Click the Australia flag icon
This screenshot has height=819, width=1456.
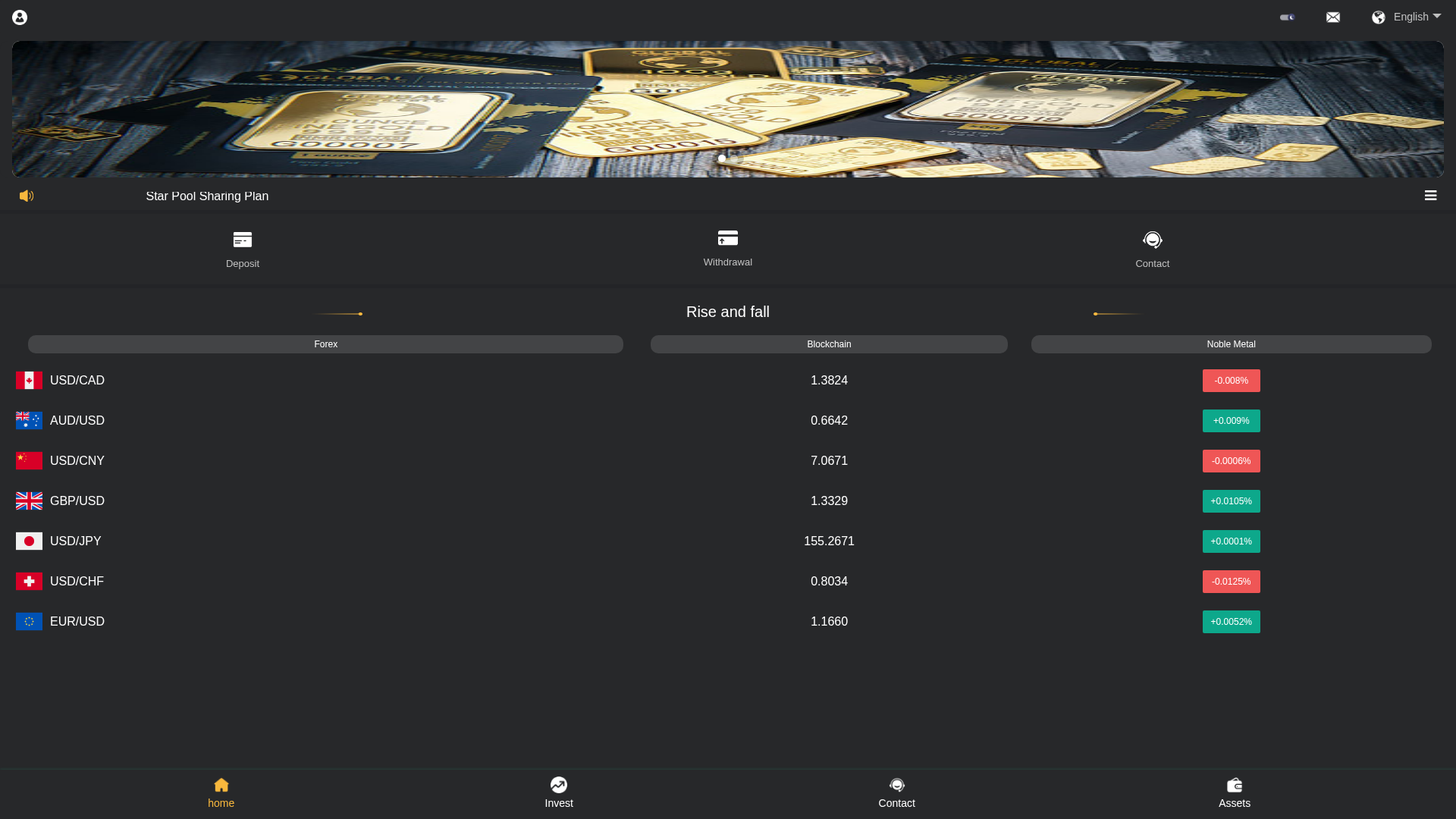[29, 421]
